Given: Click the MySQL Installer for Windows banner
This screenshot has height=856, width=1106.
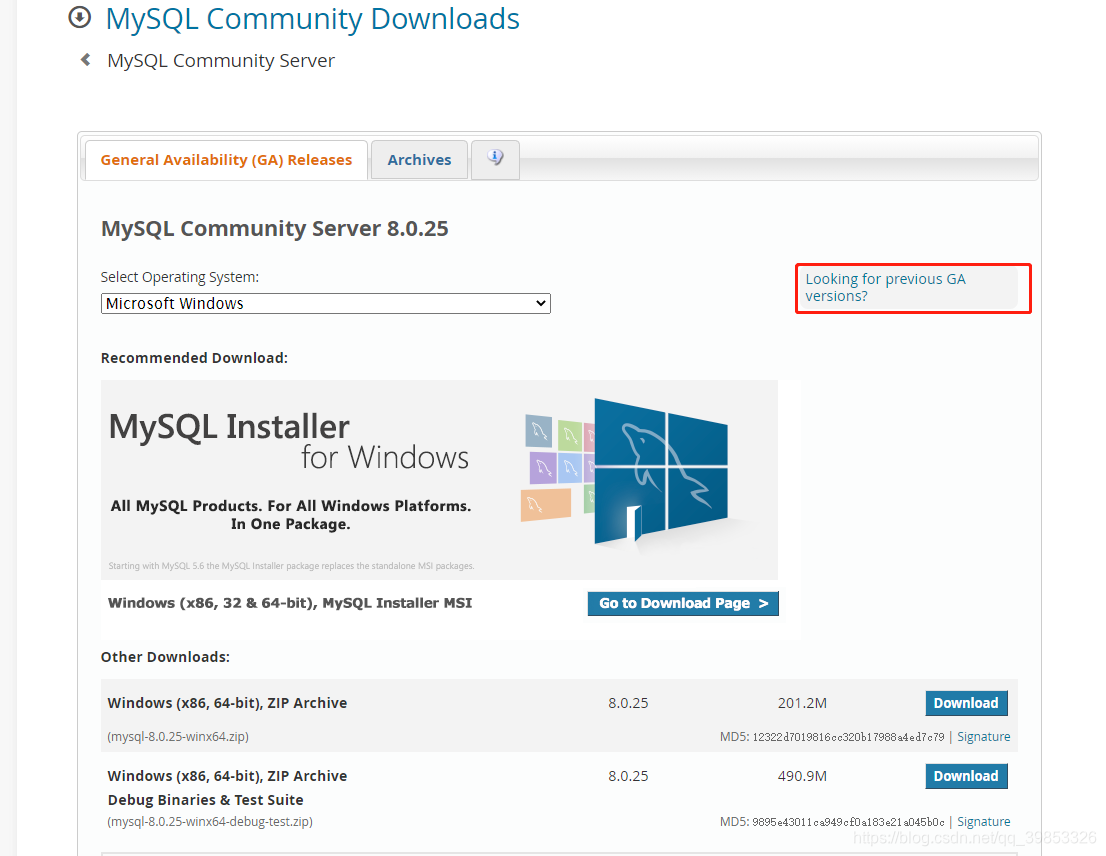Looking at the screenshot, I should tap(439, 479).
